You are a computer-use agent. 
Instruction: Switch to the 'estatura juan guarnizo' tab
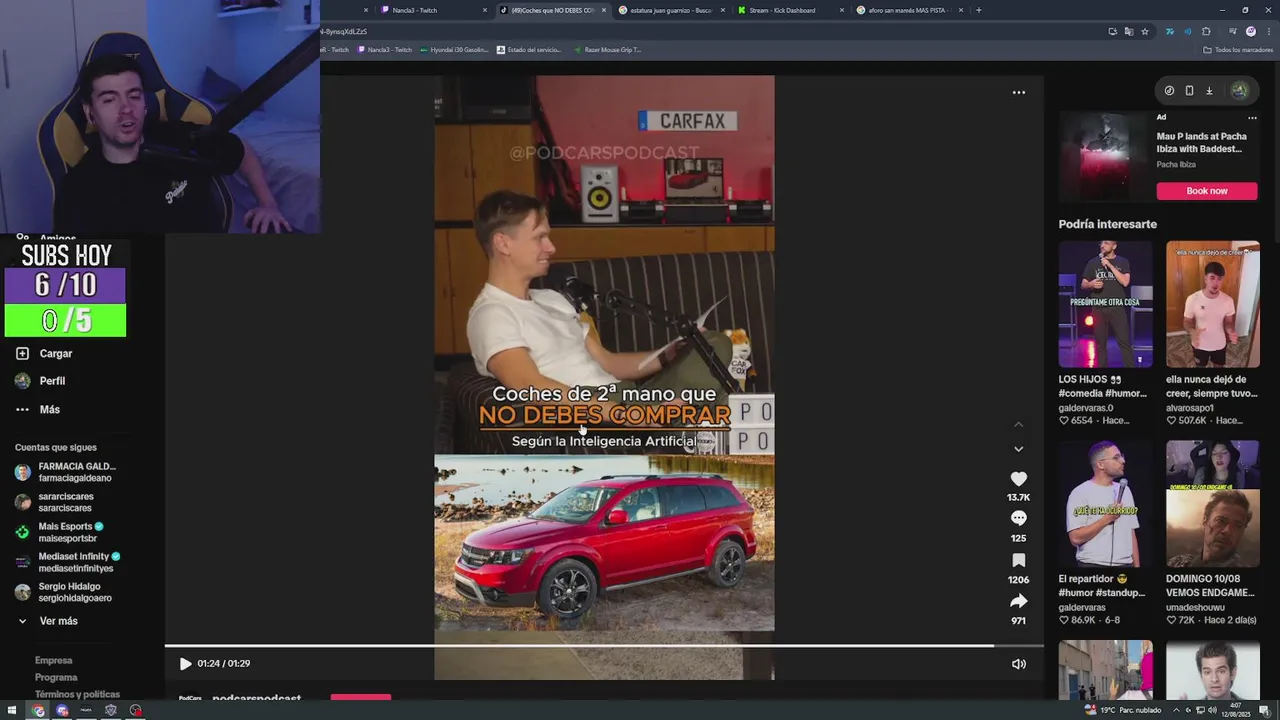pyautogui.click(x=672, y=10)
